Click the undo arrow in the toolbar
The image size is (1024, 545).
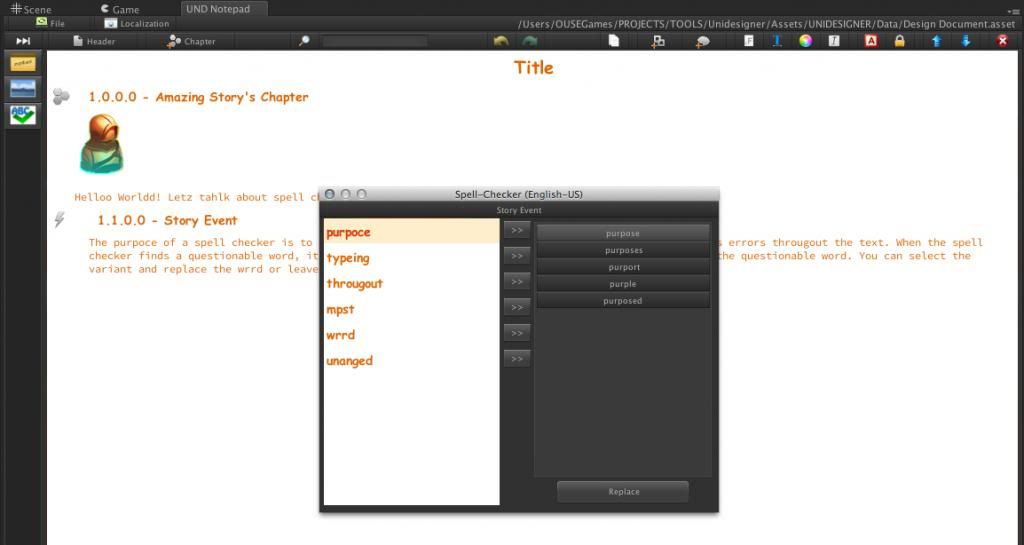[x=501, y=41]
